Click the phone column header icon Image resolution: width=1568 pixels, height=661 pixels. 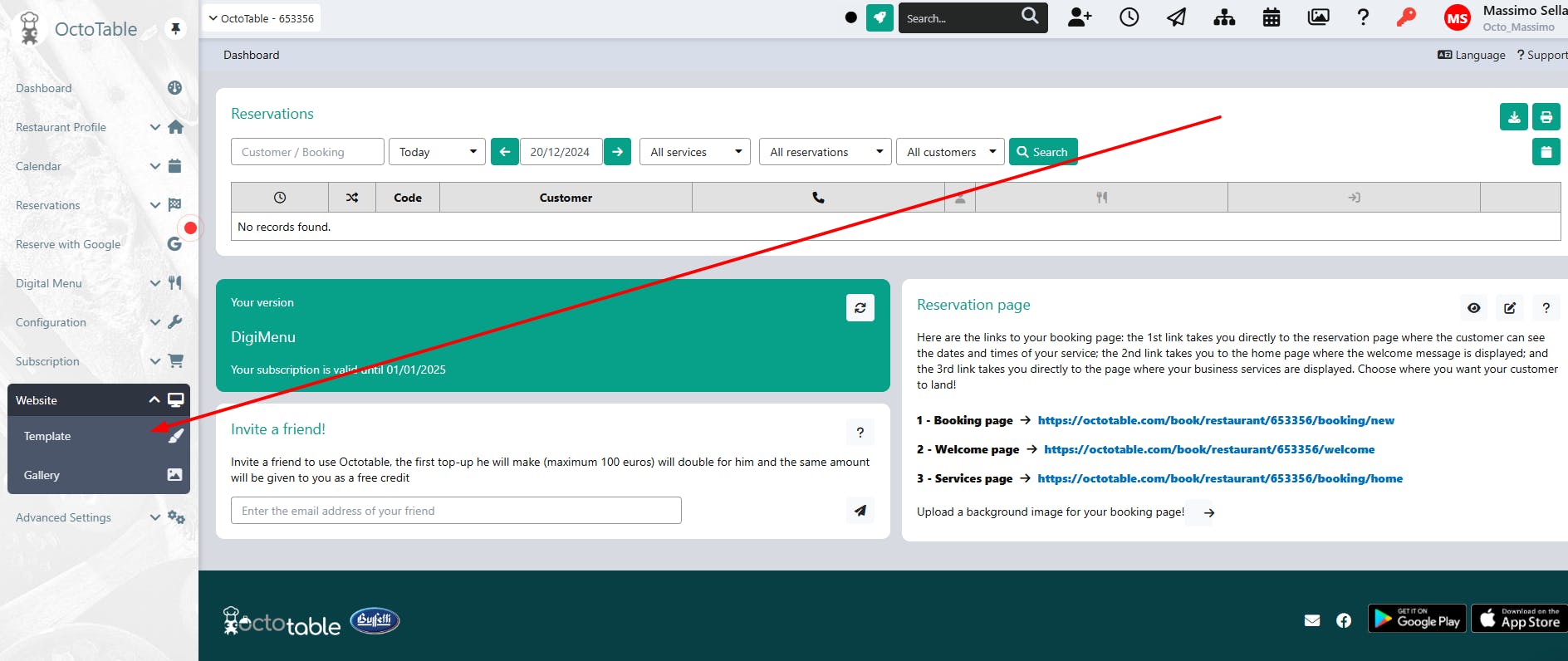click(818, 198)
